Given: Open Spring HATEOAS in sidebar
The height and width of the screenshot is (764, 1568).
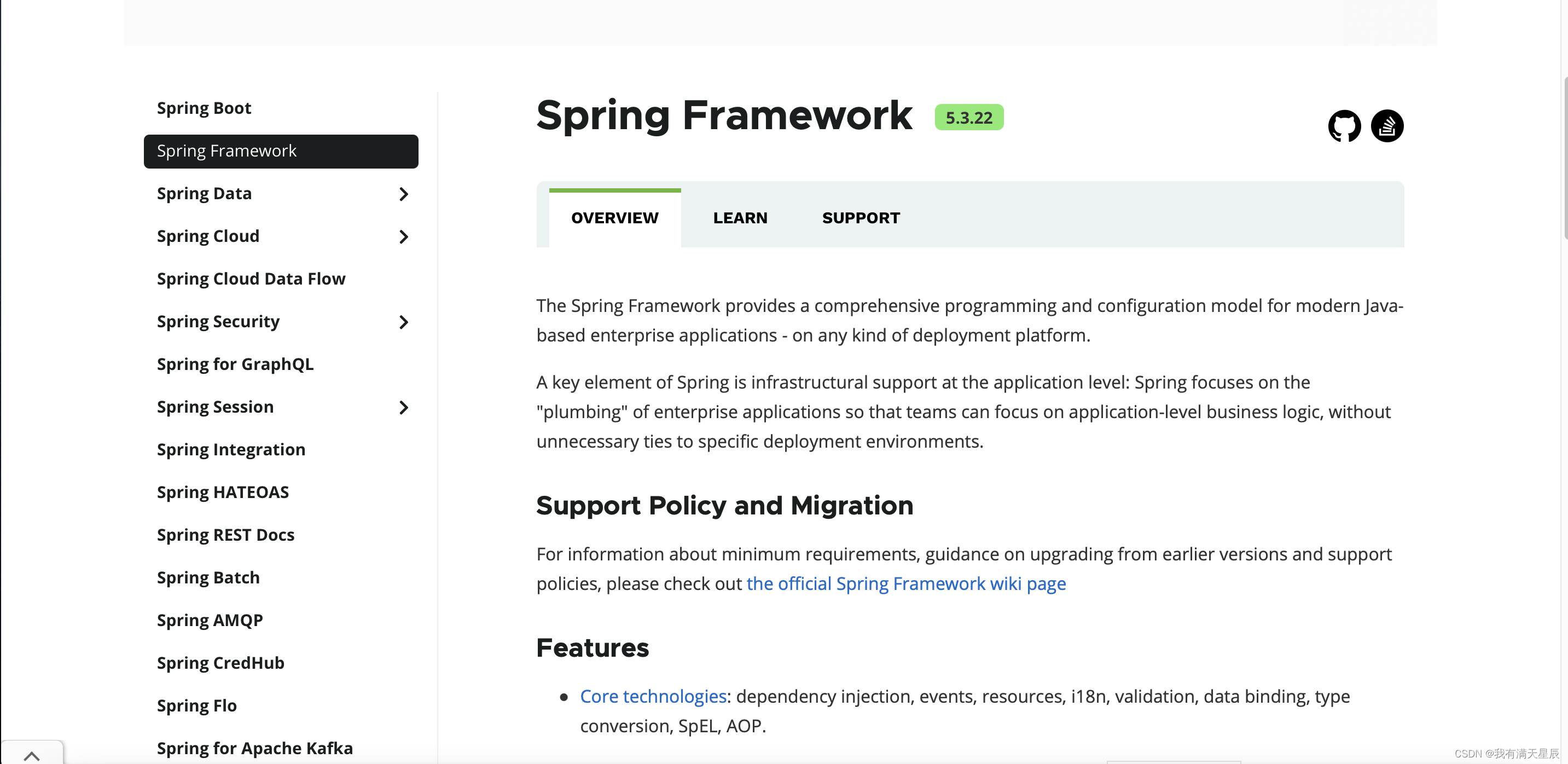Looking at the screenshot, I should 223,492.
